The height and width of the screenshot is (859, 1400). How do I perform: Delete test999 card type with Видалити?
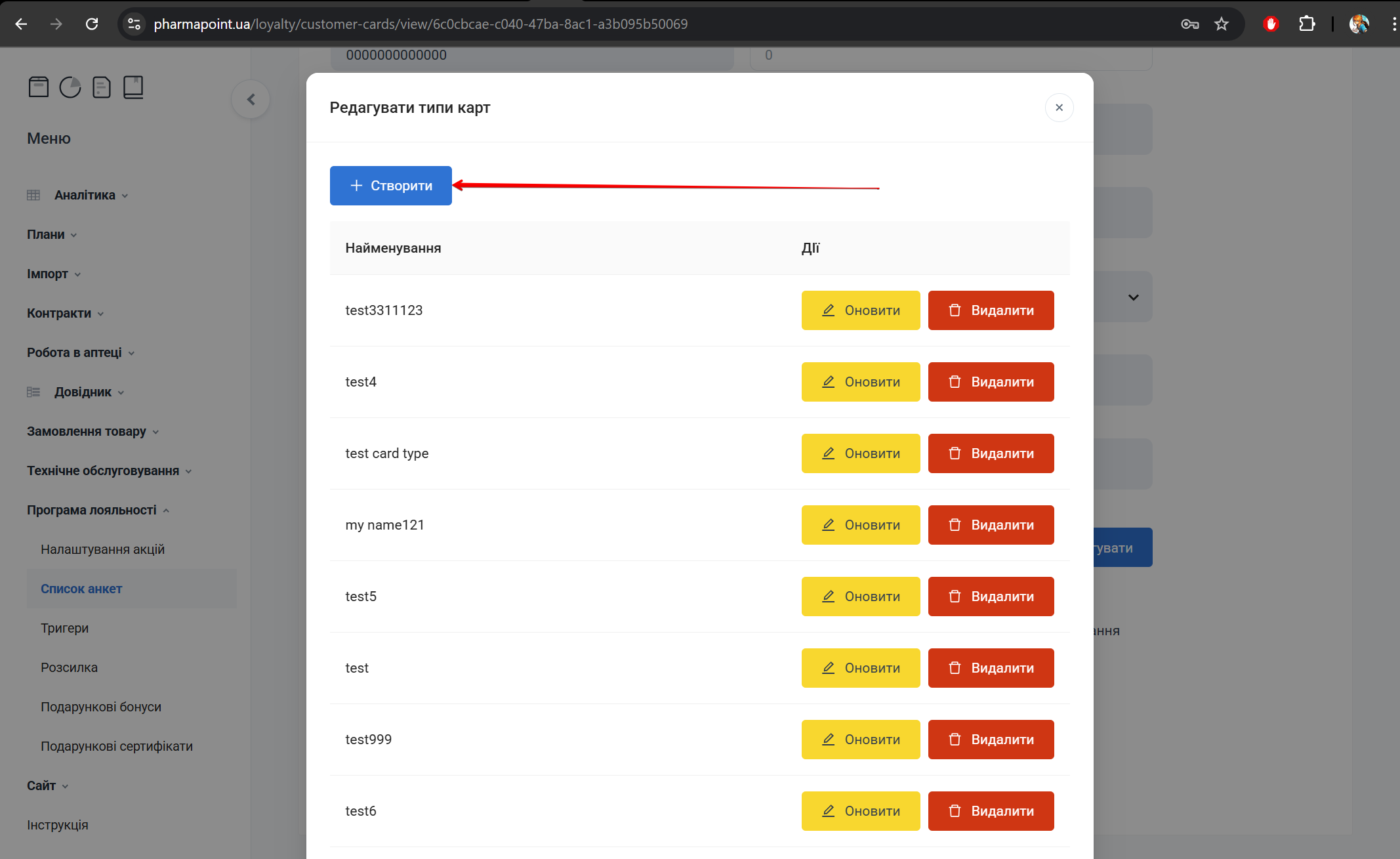991,740
